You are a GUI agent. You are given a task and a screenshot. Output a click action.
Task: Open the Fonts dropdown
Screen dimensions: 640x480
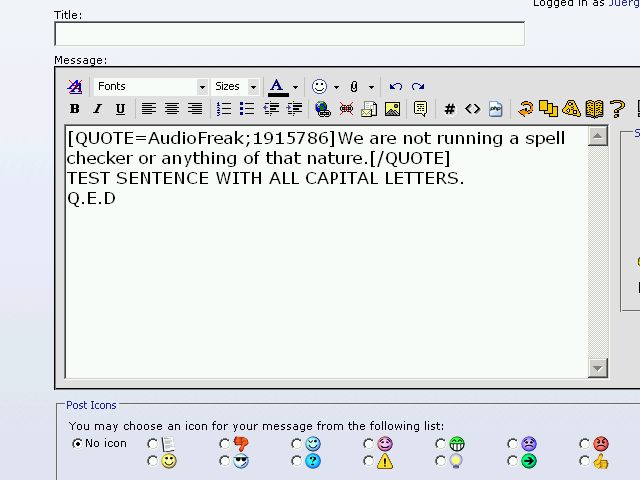pos(151,87)
